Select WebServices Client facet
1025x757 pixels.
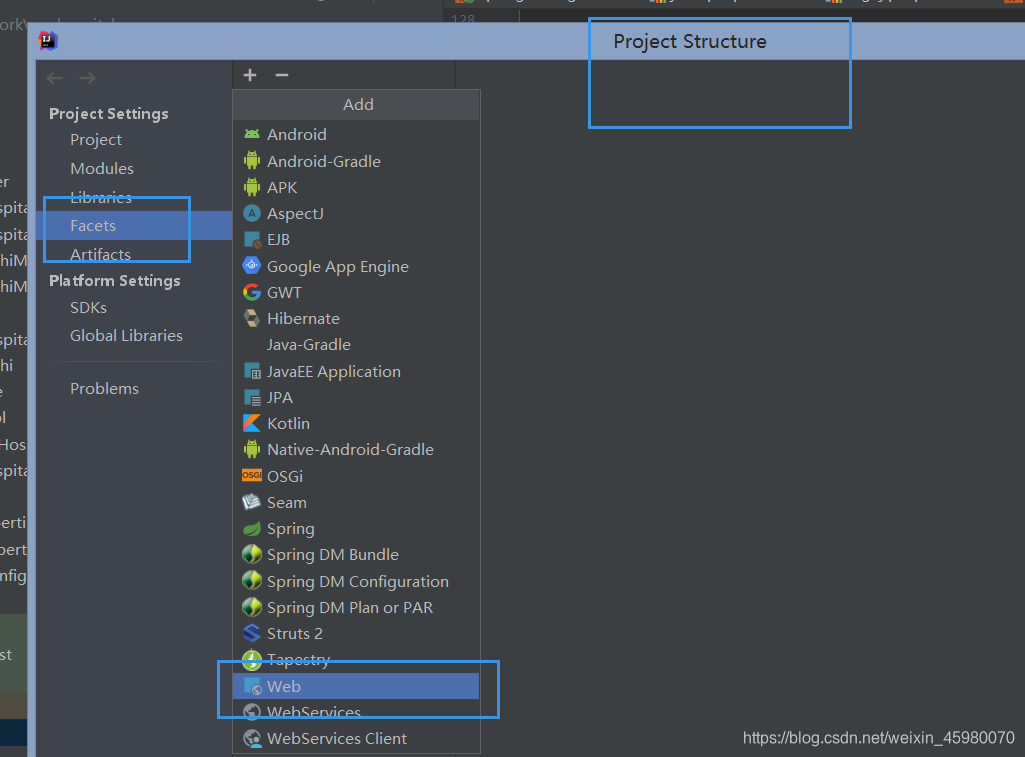[x=356, y=739]
